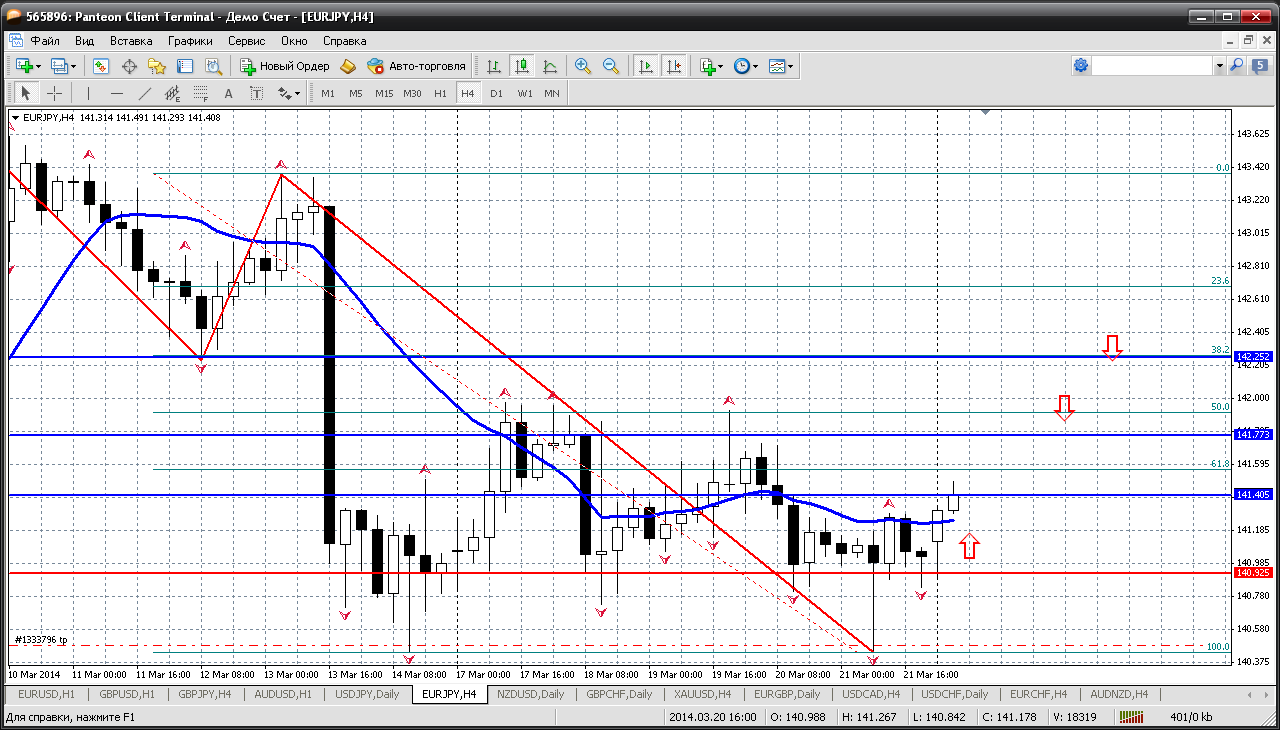This screenshot has height=730, width=1280.
Task: Open the Market Watch panel
Action: [x=101, y=66]
